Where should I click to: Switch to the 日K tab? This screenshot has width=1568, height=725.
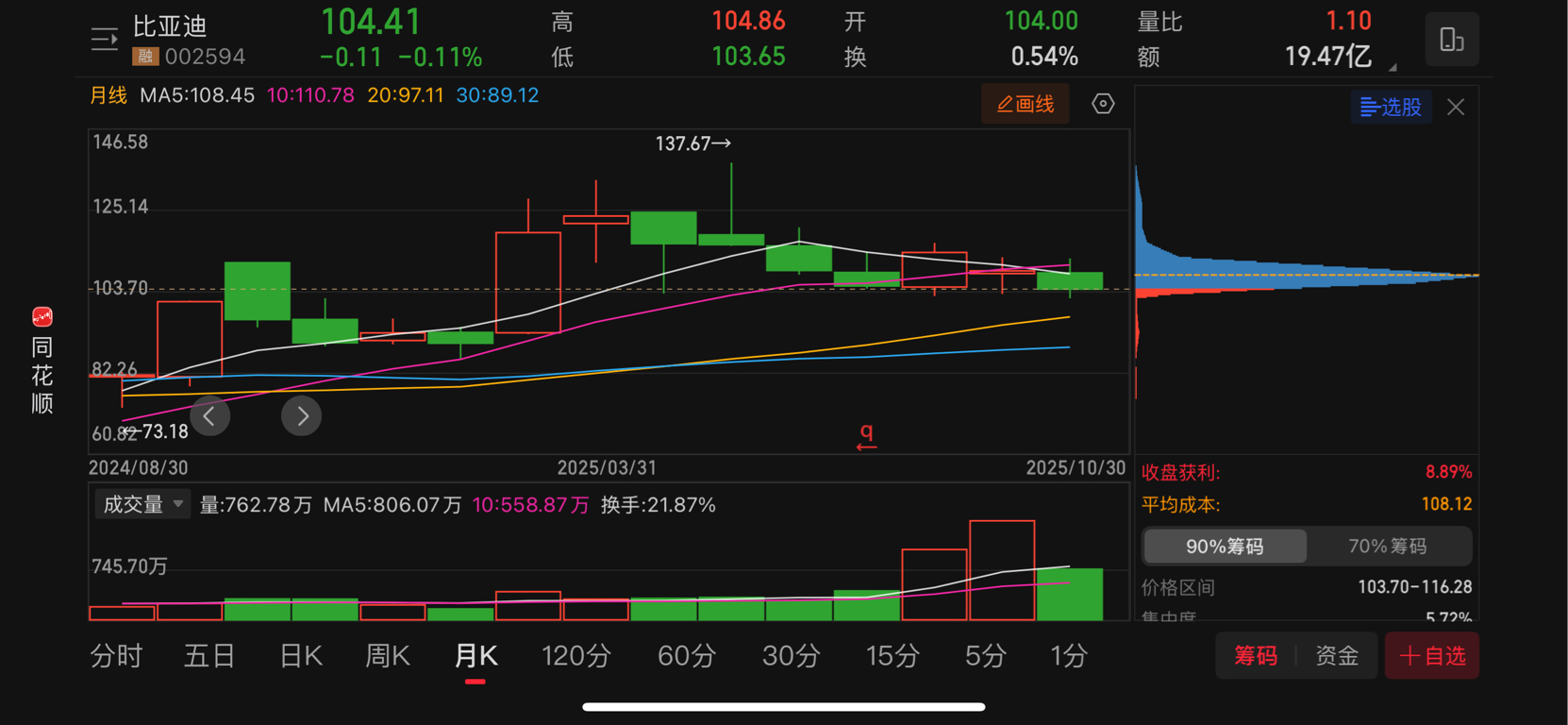coord(301,656)
